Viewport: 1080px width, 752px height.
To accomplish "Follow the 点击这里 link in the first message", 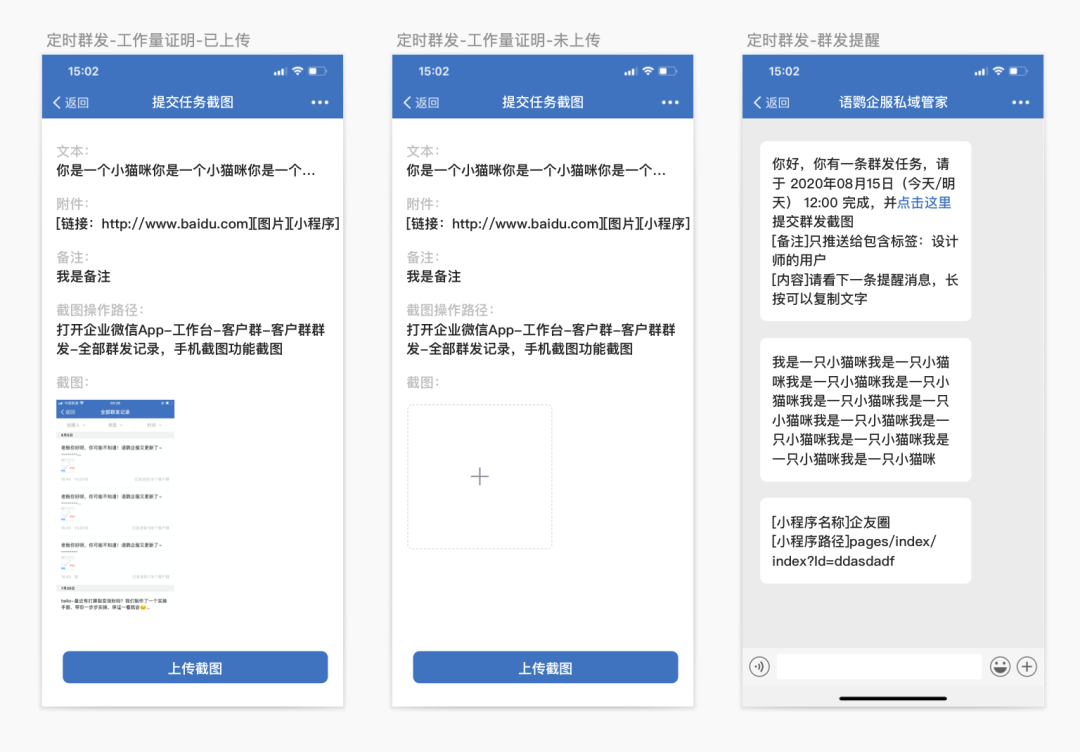I will pyautogui.click(x=924, y=202).
